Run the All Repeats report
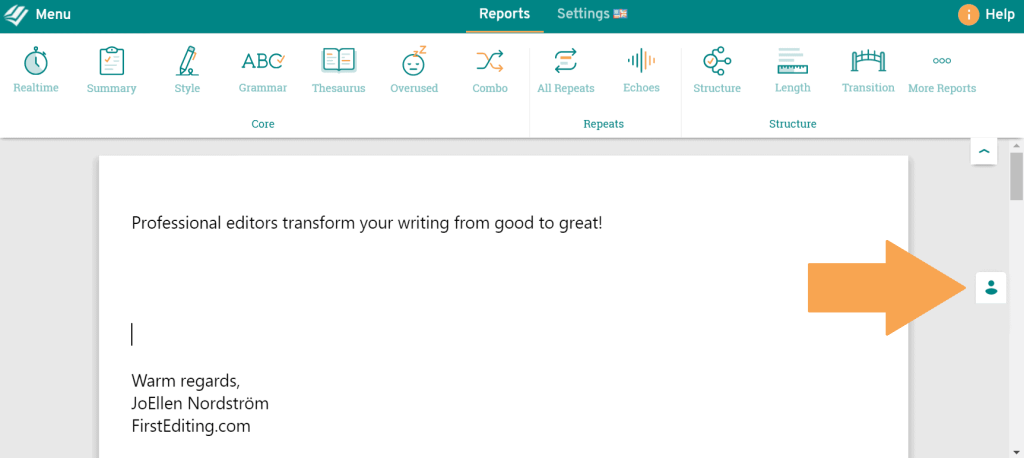 tap(566, 62)
